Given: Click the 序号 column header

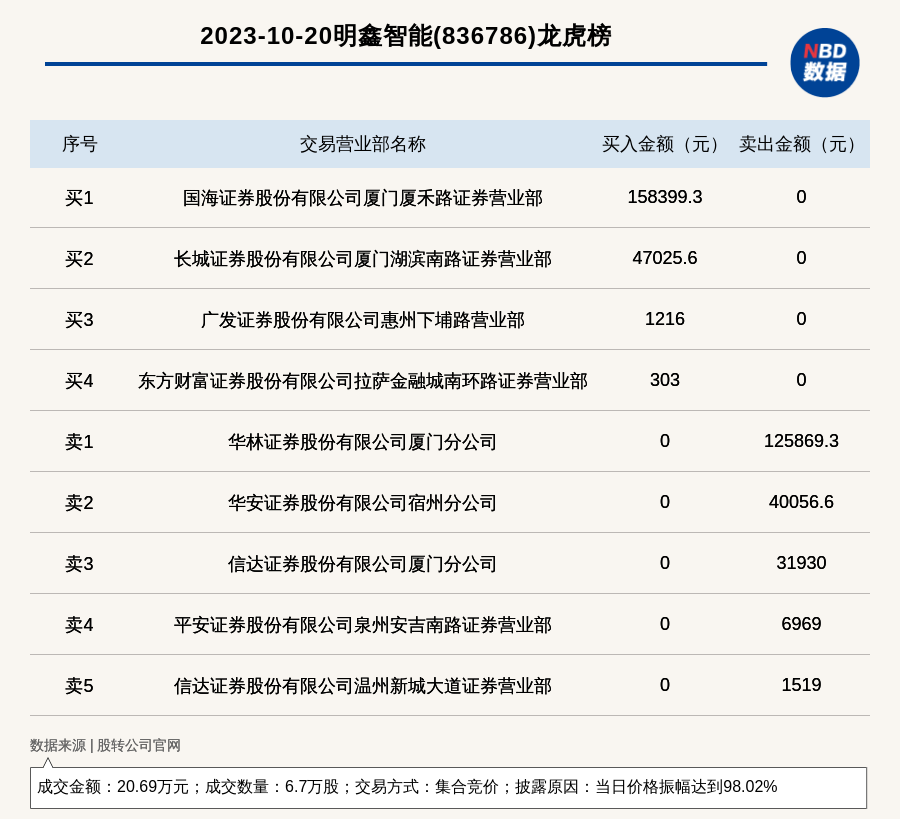Looking at the screenshot, I should coord(80,144).
